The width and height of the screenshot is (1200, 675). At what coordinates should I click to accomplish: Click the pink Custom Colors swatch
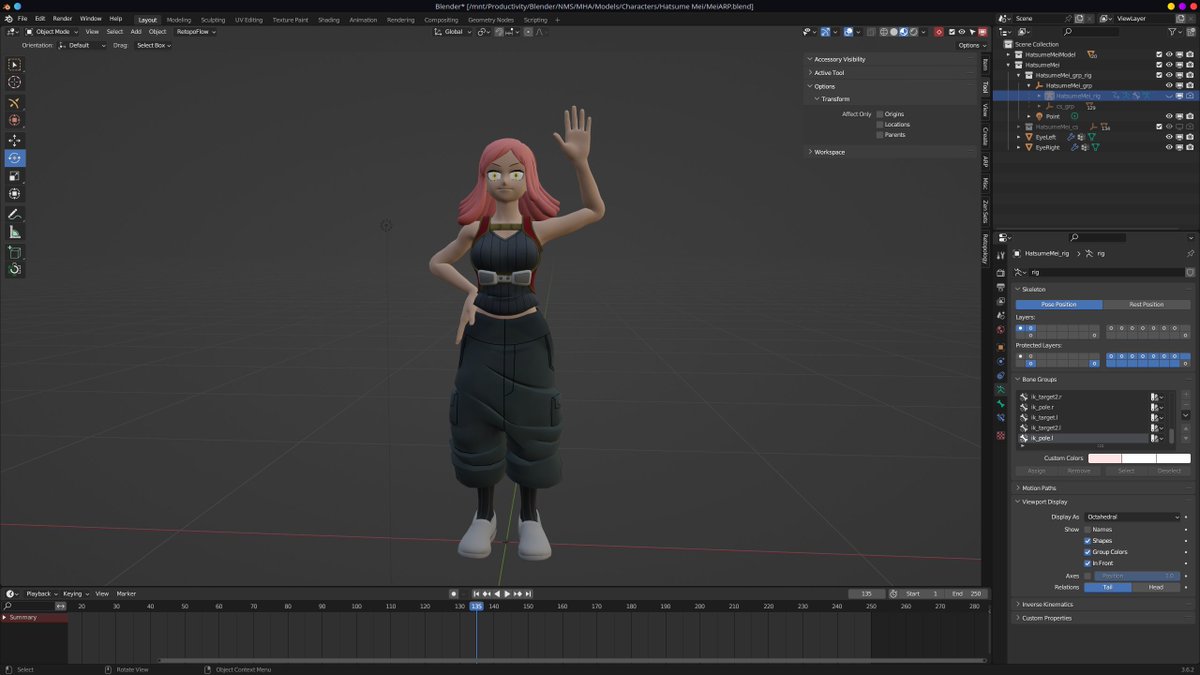point(1105,458)
